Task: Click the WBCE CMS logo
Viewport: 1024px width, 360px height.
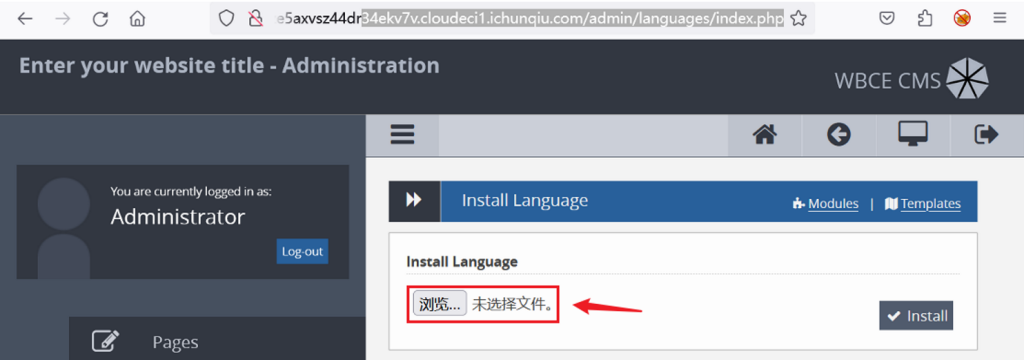Action: point(912,79)
